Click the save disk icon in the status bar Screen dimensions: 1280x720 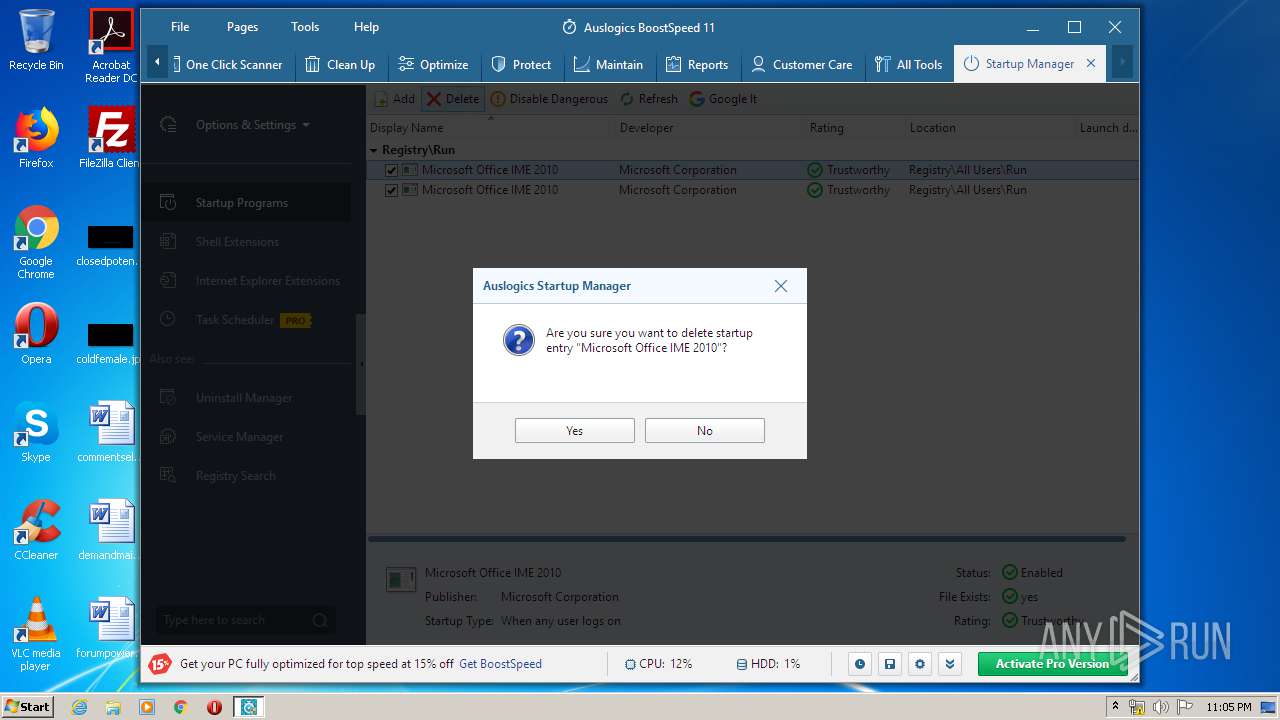(x=889, y=664)
